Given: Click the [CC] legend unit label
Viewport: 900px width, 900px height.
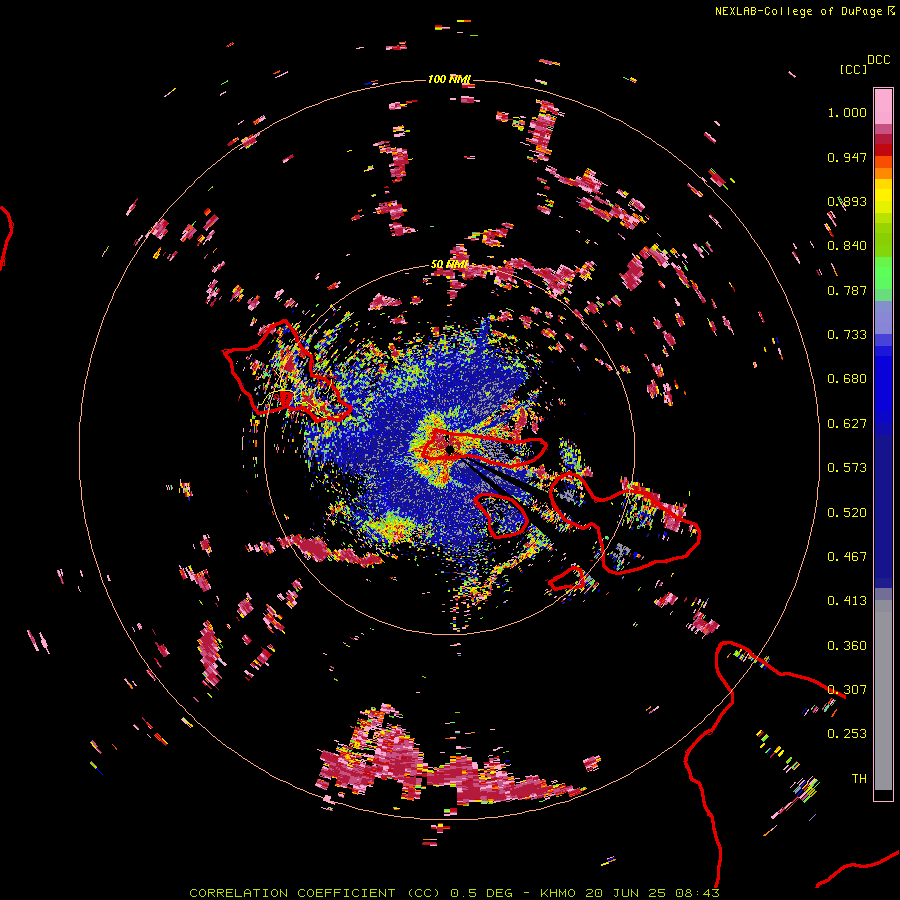Looking at the screenshot, I should pos(853,69).
